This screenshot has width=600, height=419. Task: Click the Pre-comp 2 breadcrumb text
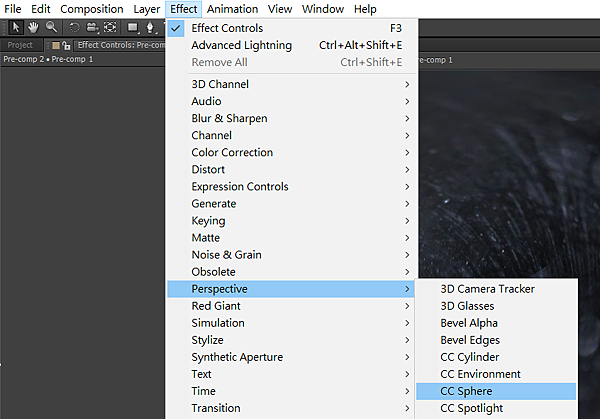23,59
